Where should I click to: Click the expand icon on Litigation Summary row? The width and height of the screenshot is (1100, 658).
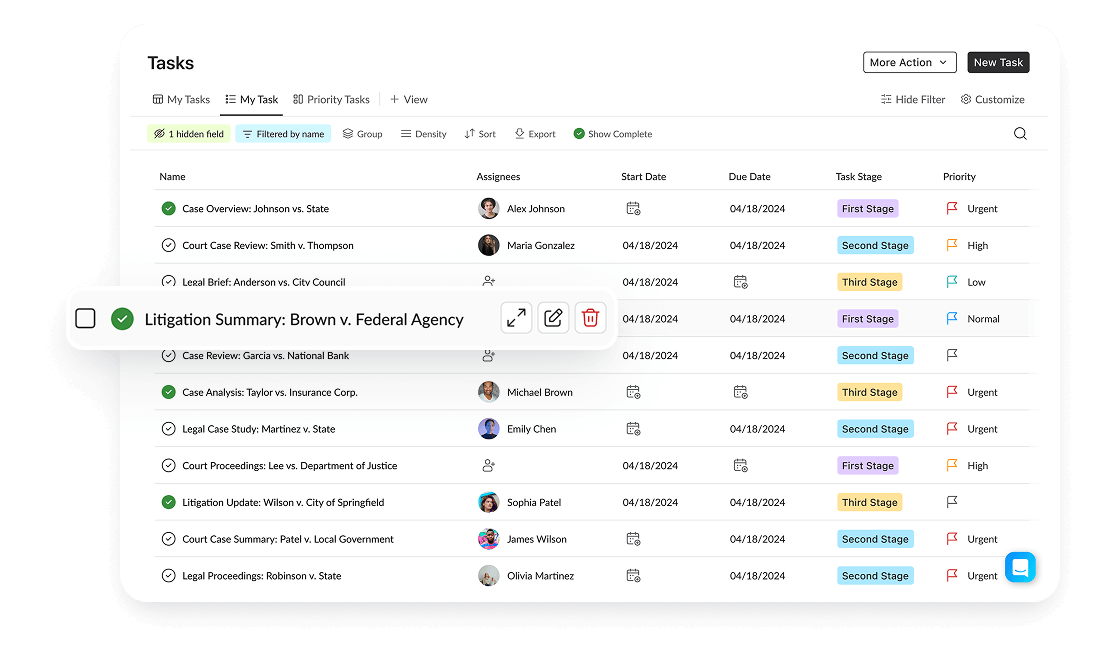coord(516,318)
